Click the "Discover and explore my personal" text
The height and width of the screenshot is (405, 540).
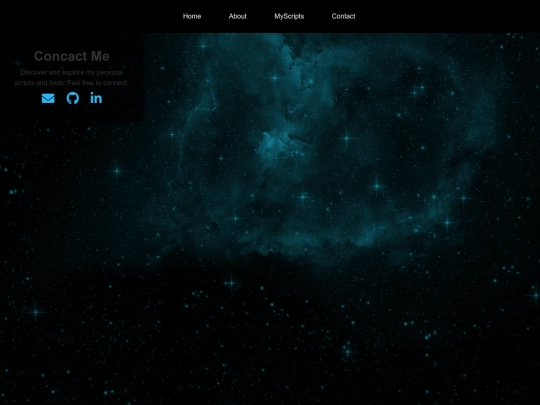(72, 72)
